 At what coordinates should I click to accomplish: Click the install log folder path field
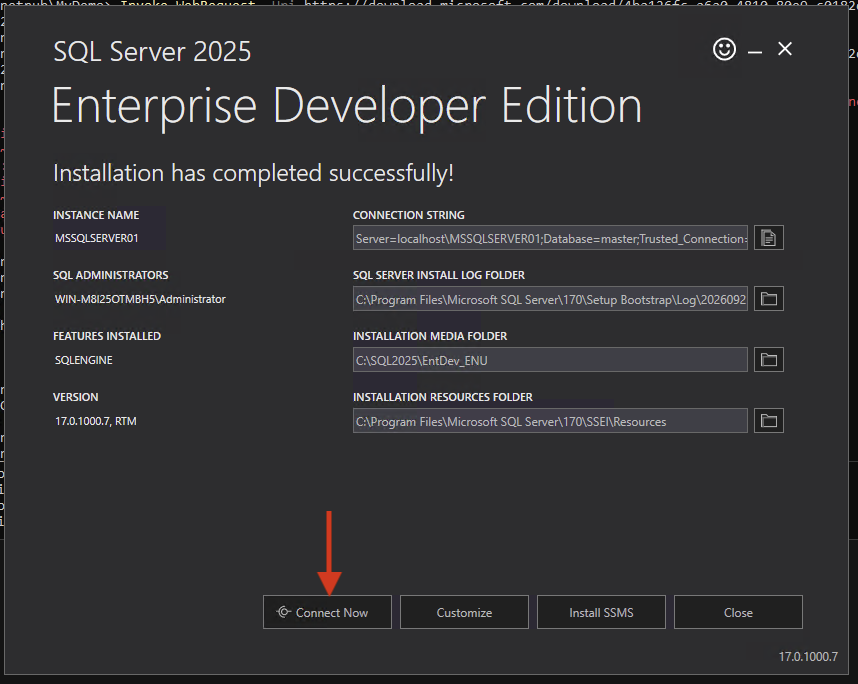tap(550, 299)
